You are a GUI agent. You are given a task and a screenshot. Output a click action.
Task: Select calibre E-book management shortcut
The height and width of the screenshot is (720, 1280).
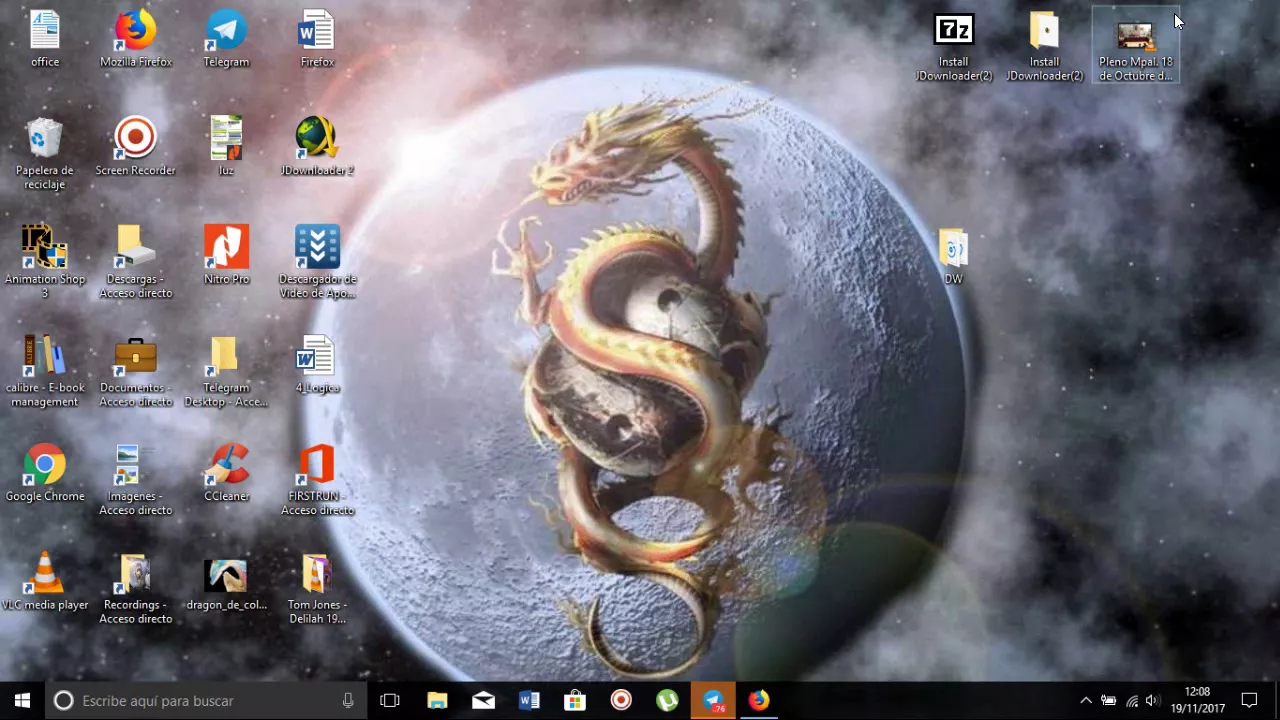click(x=45, y=371)
